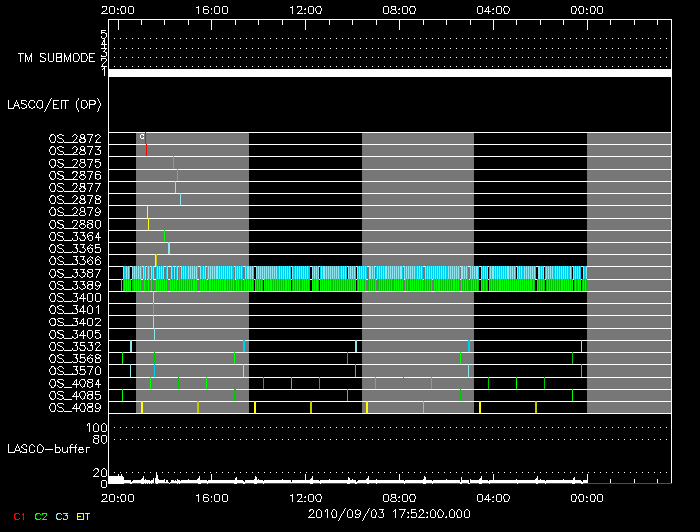Screen dimensions: 700x532
Task: Select the green C2 legend entry
Action: coord(41,516)
